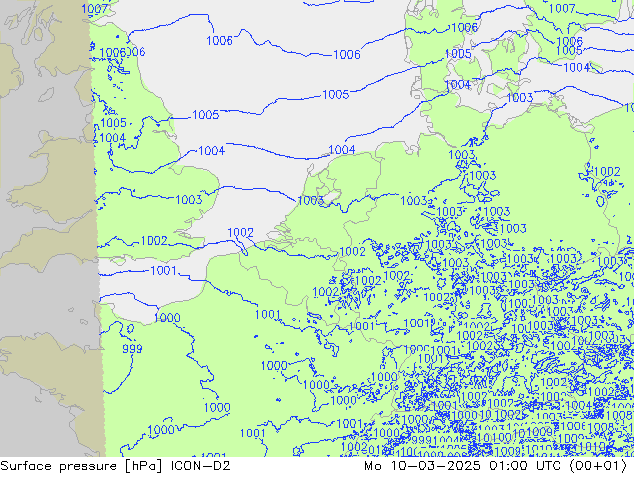
Task: Click the '1003' label over East Anglia
Action: (x=189, y=199)
